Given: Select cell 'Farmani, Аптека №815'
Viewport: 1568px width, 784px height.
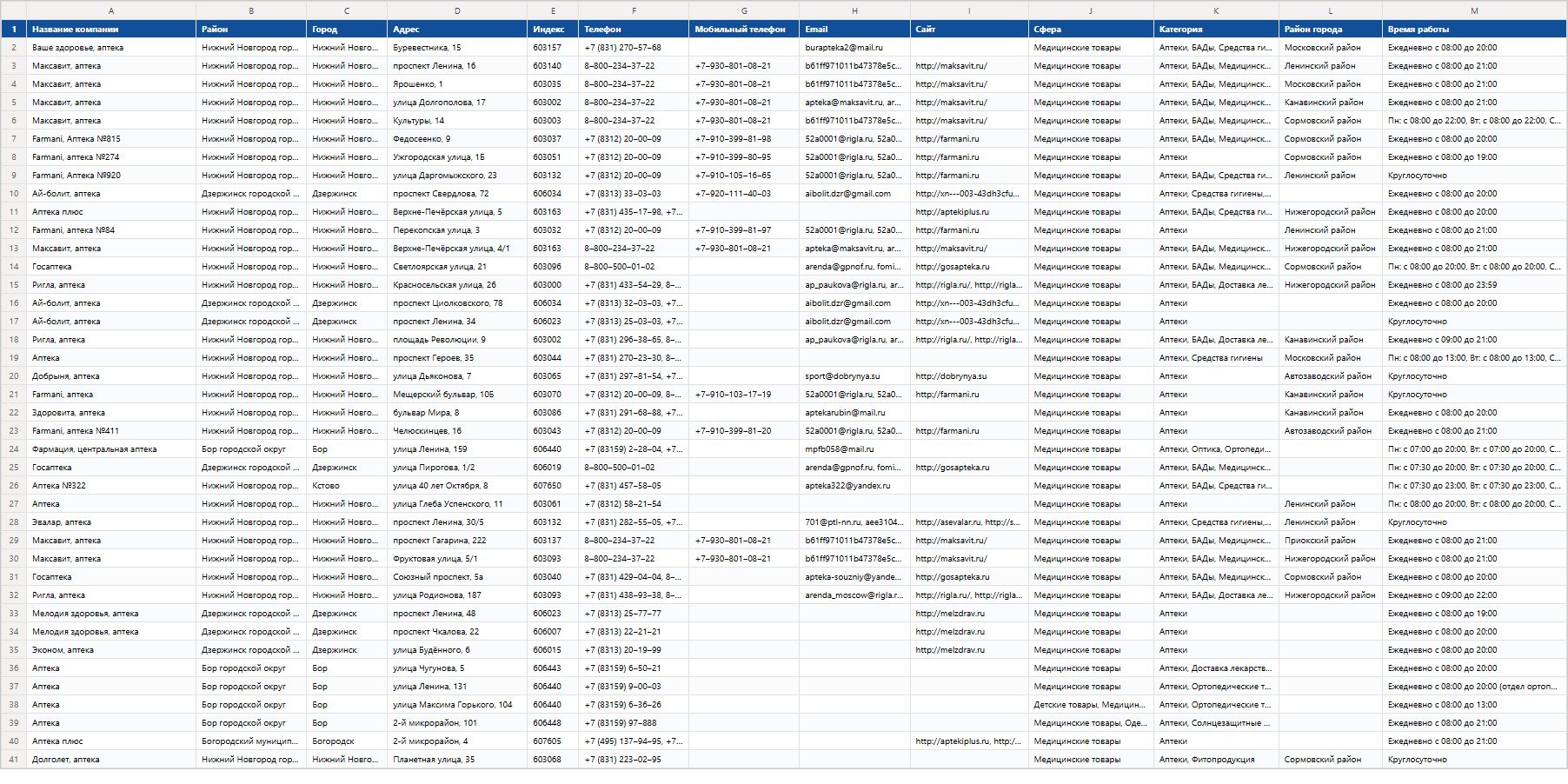Looking at the screenshot, I should (x=111, y=139).
